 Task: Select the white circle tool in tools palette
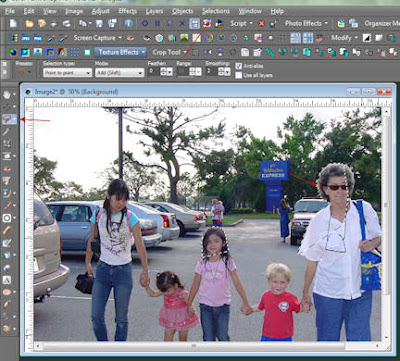pos(7,218)
